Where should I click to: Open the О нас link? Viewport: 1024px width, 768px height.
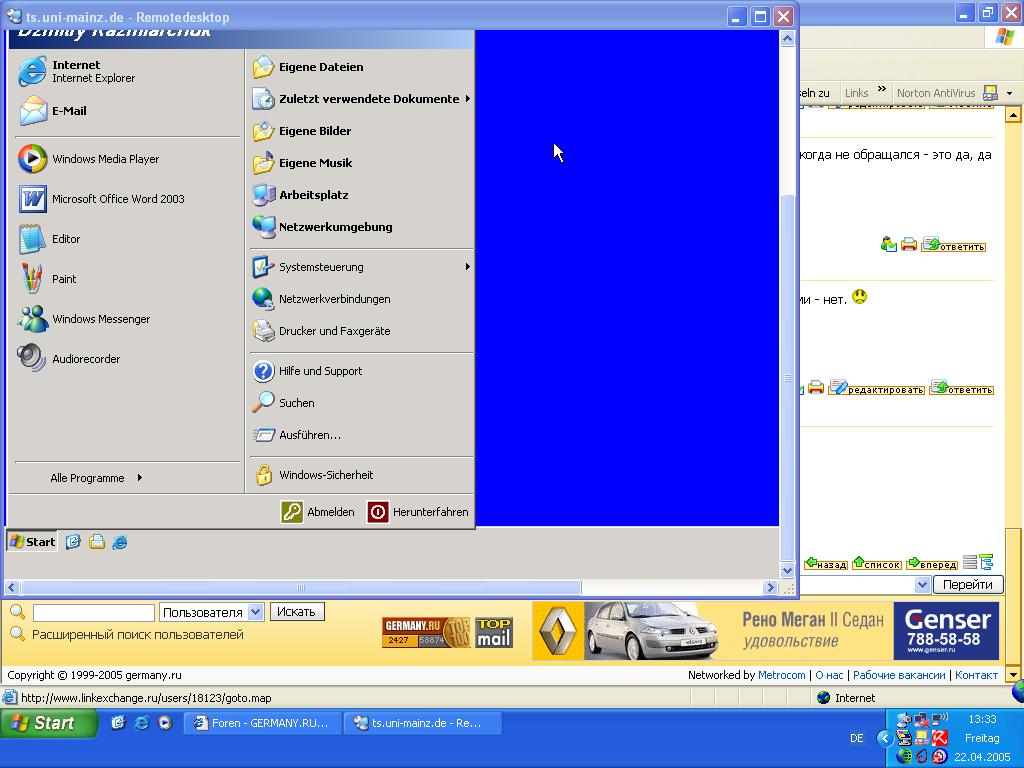tap(829, 675)
